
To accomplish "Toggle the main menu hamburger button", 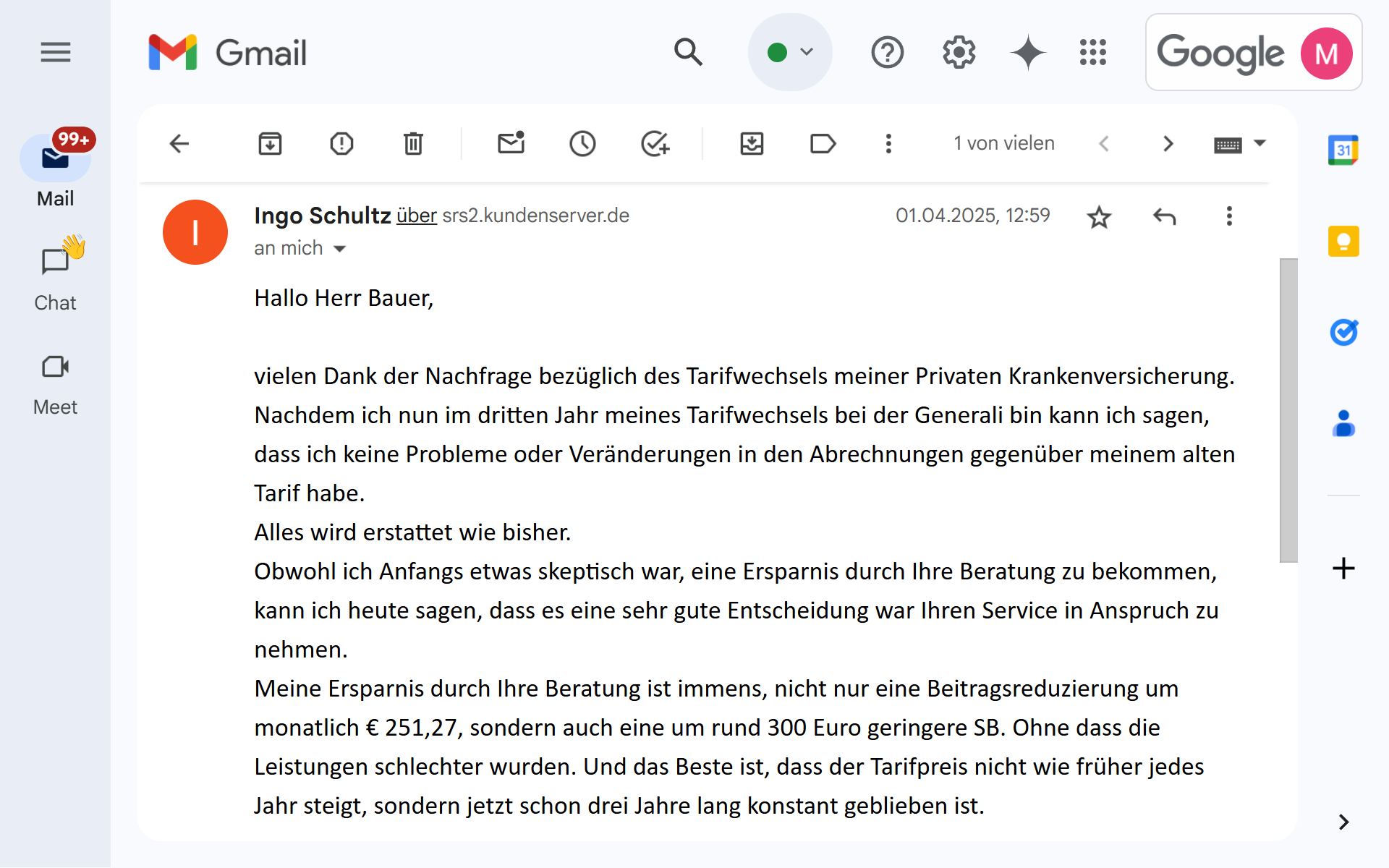I will pos(55,52).
